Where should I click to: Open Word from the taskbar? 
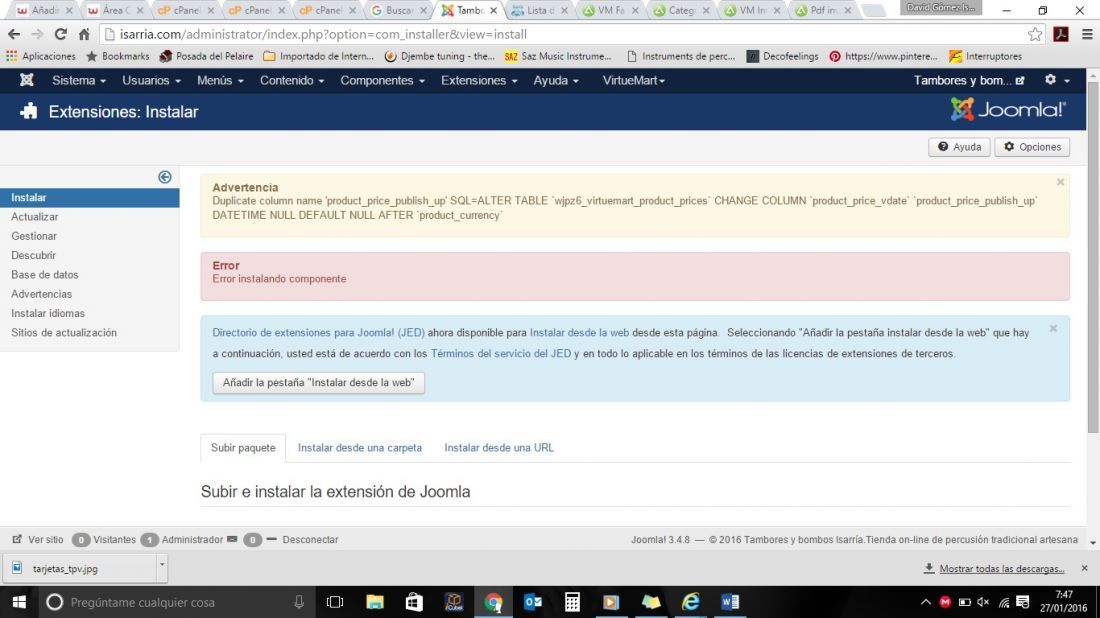(x=730, y=602)
